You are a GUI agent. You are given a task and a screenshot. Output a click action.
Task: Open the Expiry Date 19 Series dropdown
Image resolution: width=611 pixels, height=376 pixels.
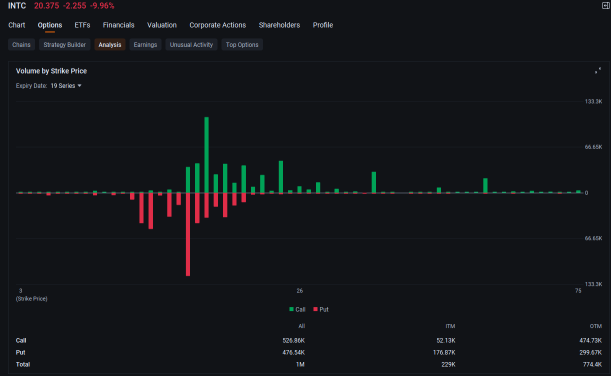[66, 86]
